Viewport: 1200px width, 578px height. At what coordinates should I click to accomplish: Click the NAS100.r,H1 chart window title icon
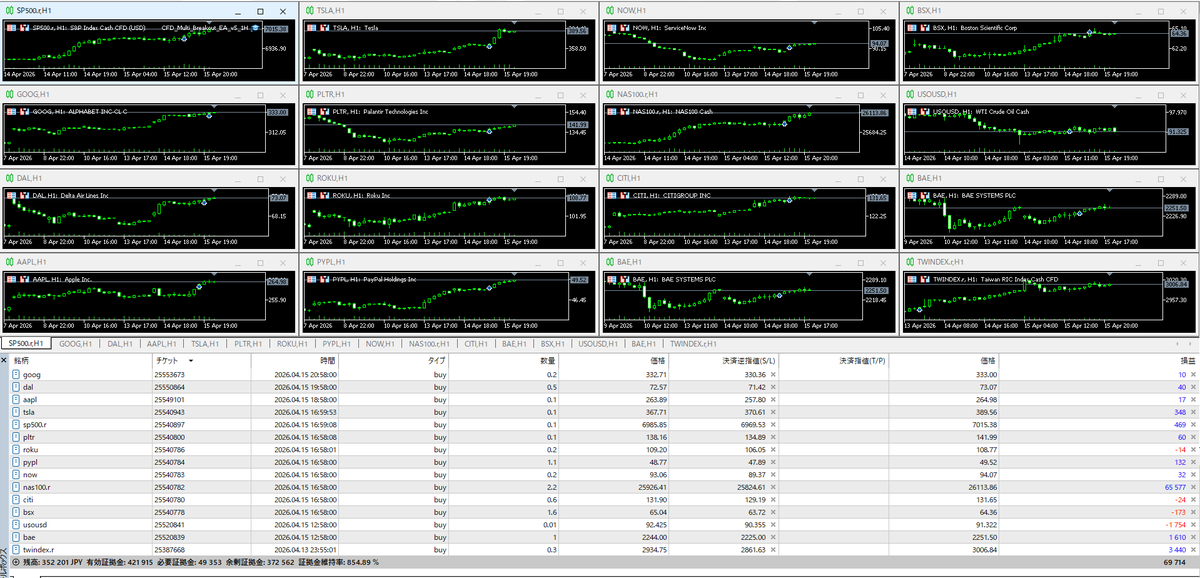[609, 94]
